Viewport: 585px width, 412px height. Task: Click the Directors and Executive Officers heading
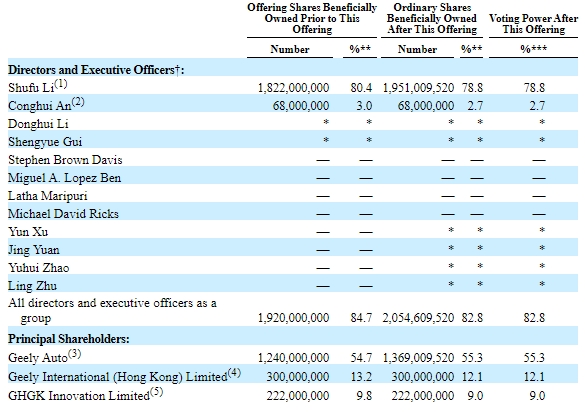tap(96, 70)
